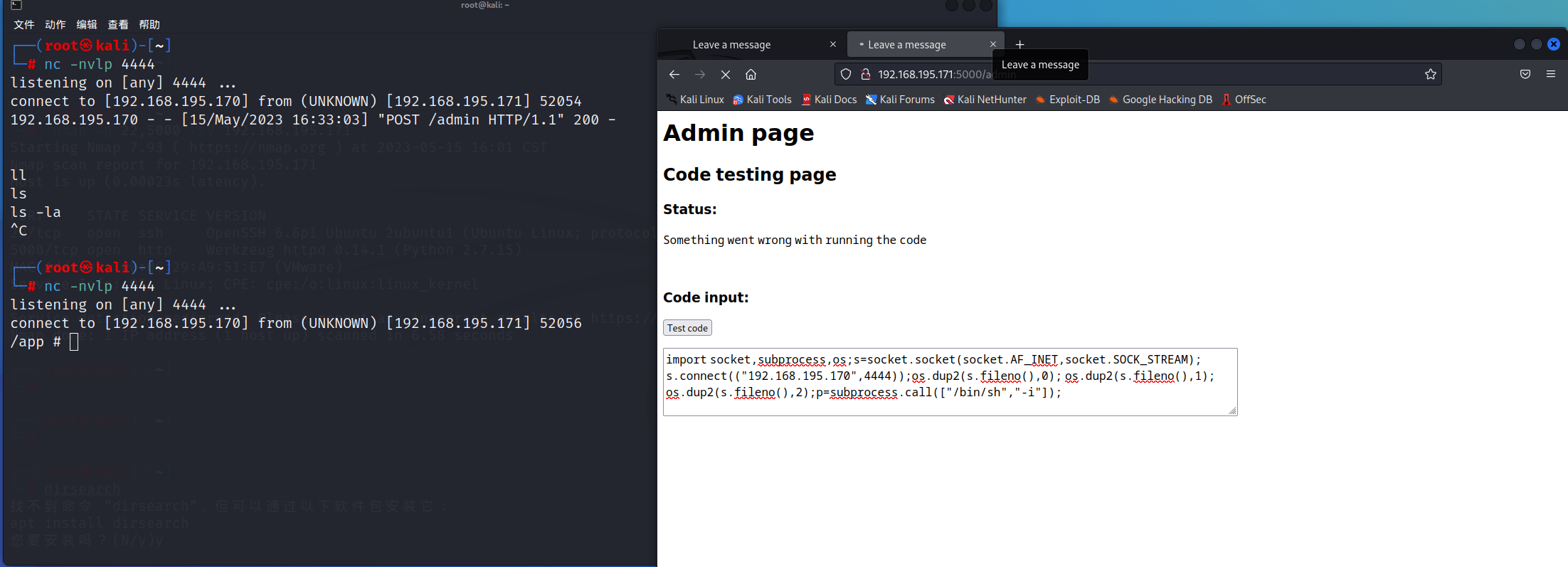Close the active Leave a message tab

click(x=993, y=44)
